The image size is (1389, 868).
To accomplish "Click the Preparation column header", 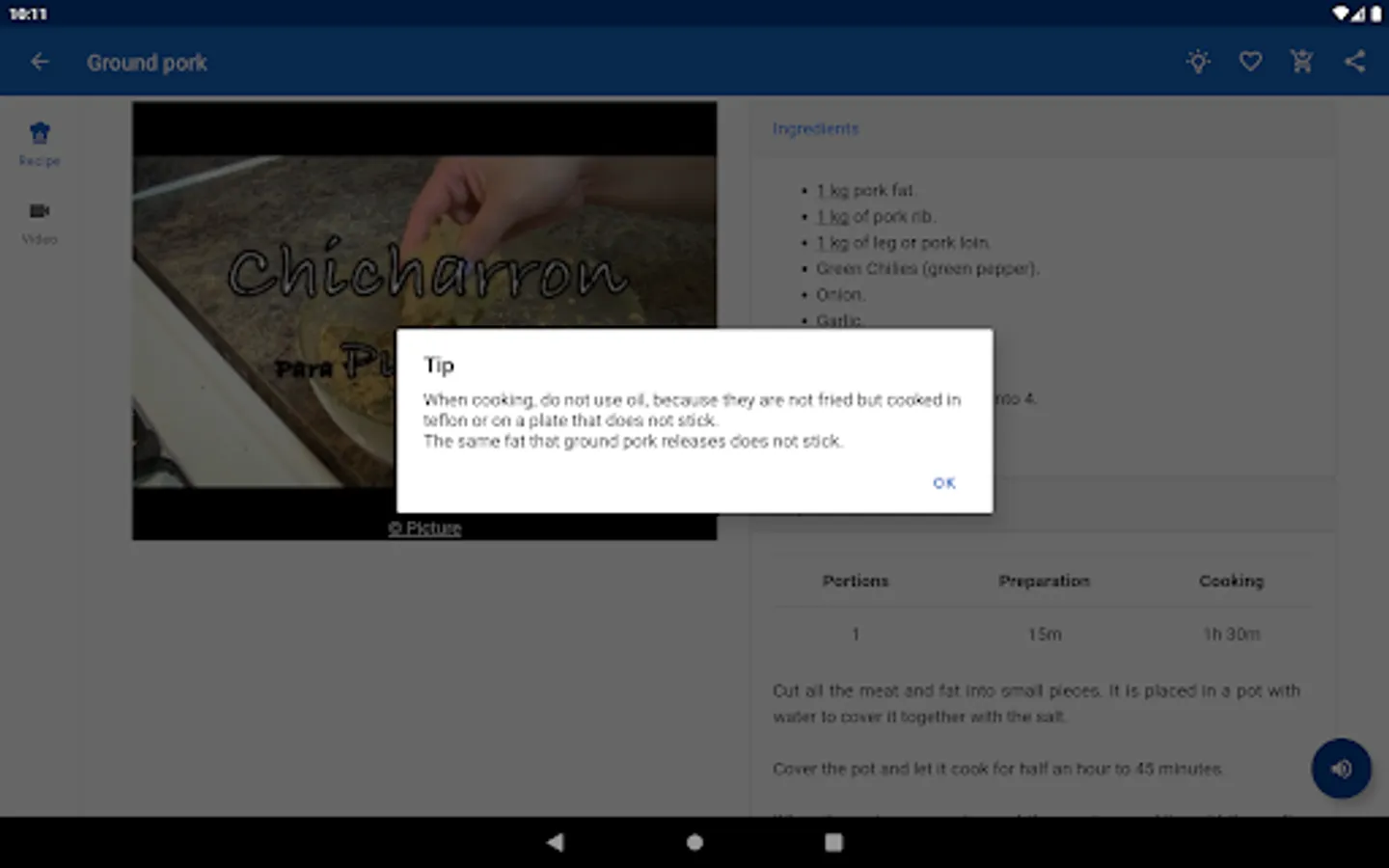I will click(1044, 581).
